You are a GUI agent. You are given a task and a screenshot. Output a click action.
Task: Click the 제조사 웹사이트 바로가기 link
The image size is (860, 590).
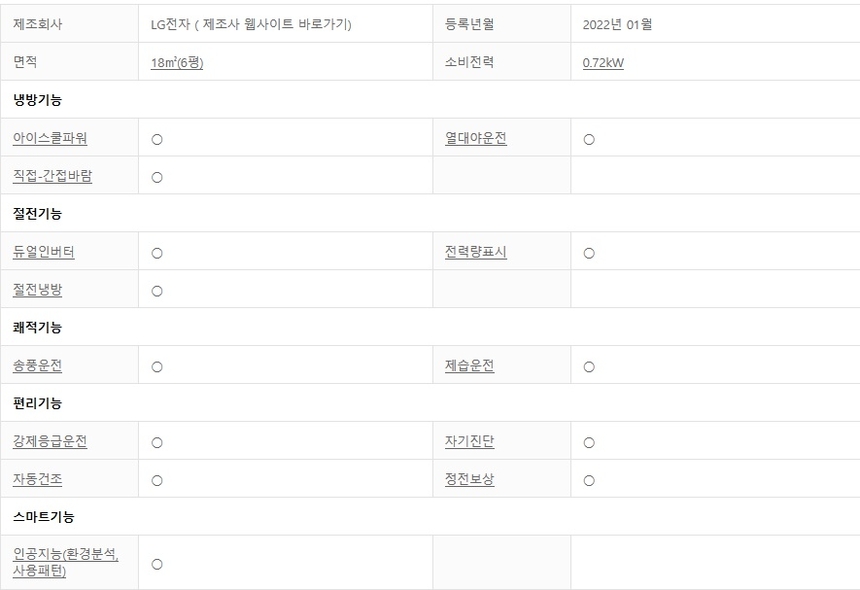coord(271,25)
